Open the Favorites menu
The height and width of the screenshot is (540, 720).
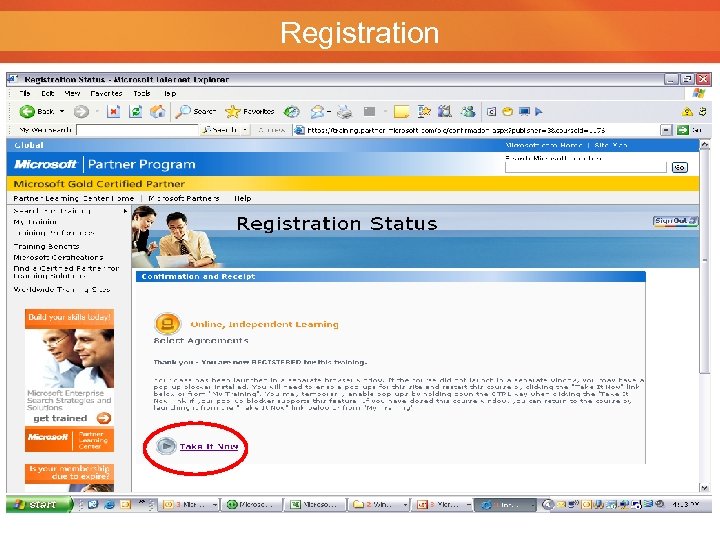(106, 93)
